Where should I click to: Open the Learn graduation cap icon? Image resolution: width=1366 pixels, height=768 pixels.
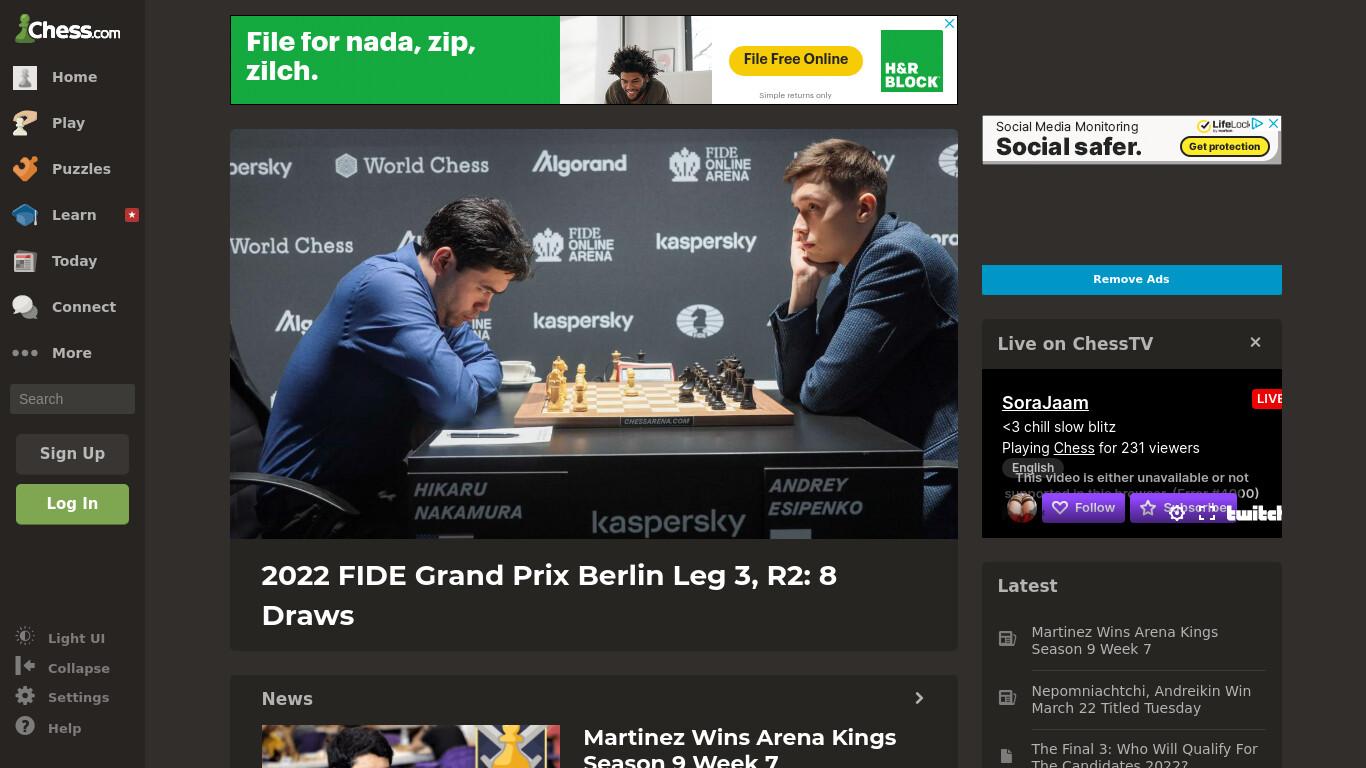coord(25,215)
